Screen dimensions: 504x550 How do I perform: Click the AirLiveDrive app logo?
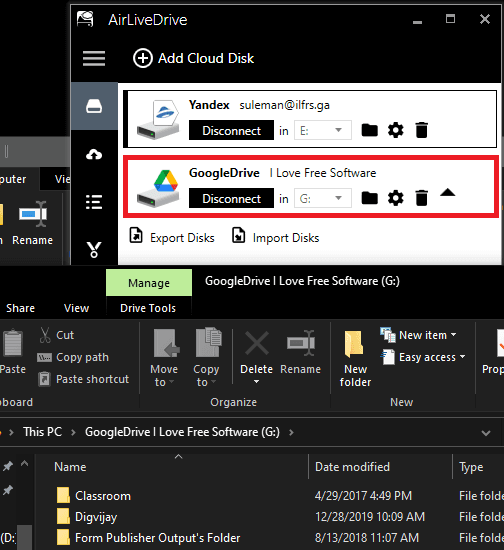pos(85,19)
